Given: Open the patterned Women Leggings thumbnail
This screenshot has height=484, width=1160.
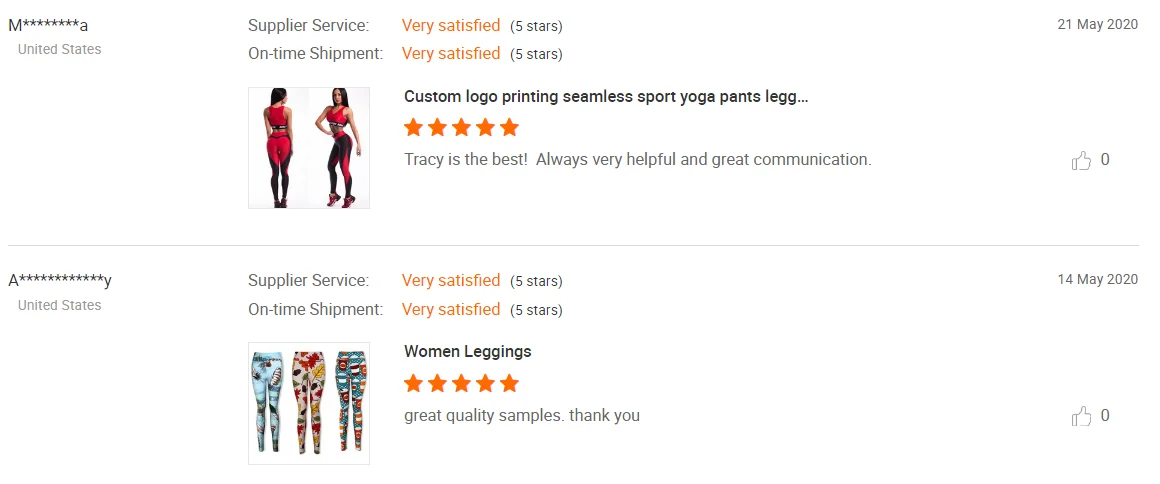Looking at the screenshot, I should pyautogui.click(x=309, y=403).
